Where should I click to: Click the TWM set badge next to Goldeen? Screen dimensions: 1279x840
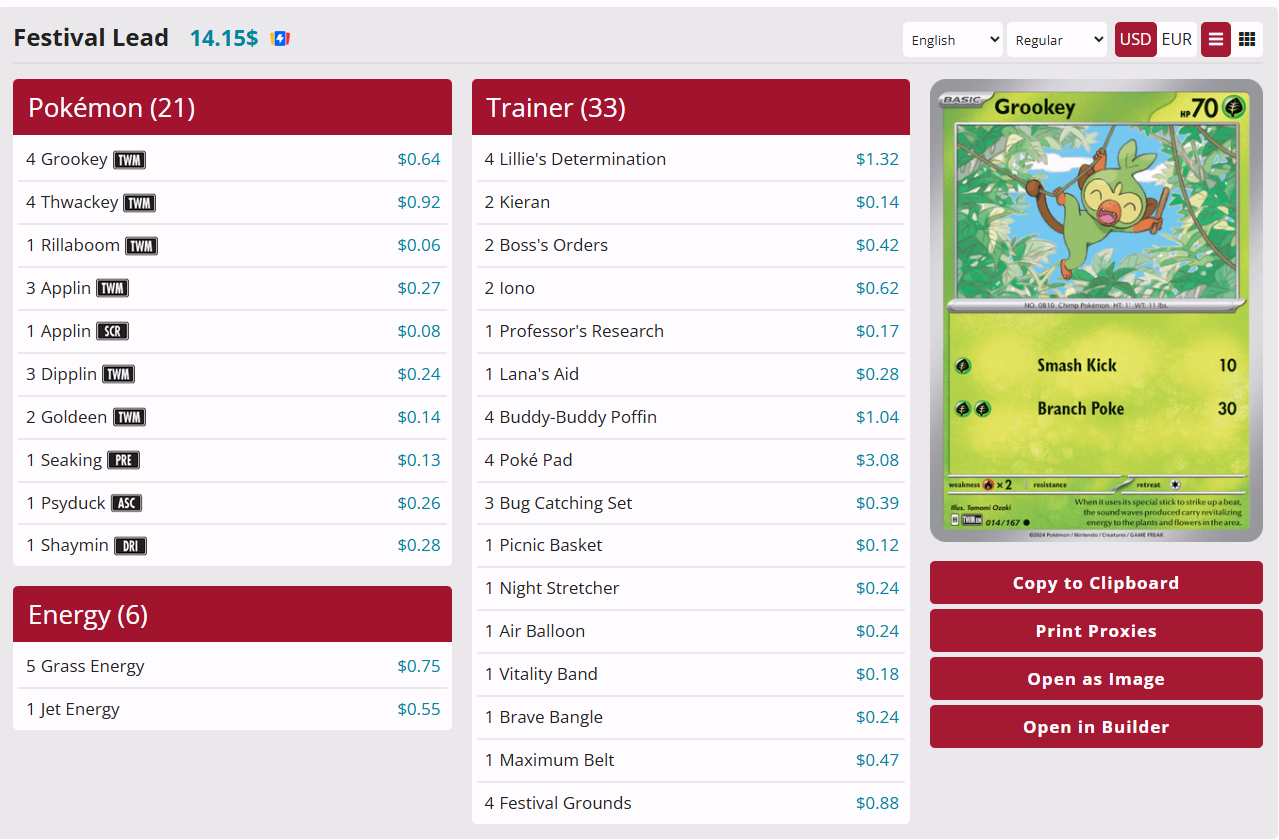click(x=130, y=418)
